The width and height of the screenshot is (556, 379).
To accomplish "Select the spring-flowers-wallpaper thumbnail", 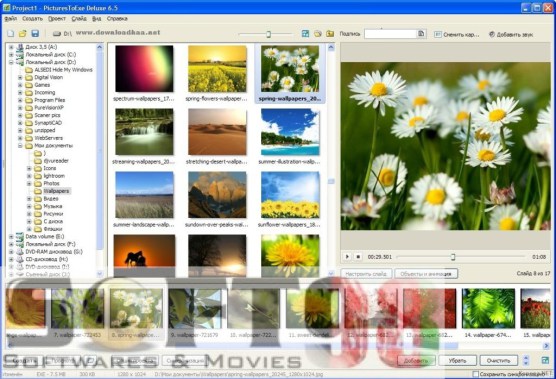I will (x=217, y=69).
